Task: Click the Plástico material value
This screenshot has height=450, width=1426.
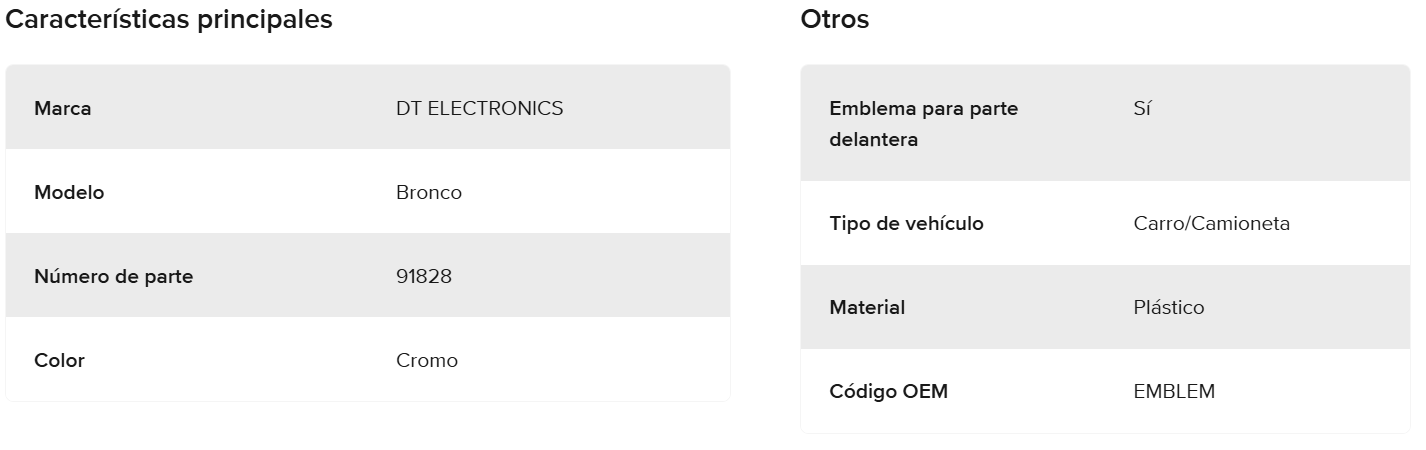Action: click(x=1168, y=307)
